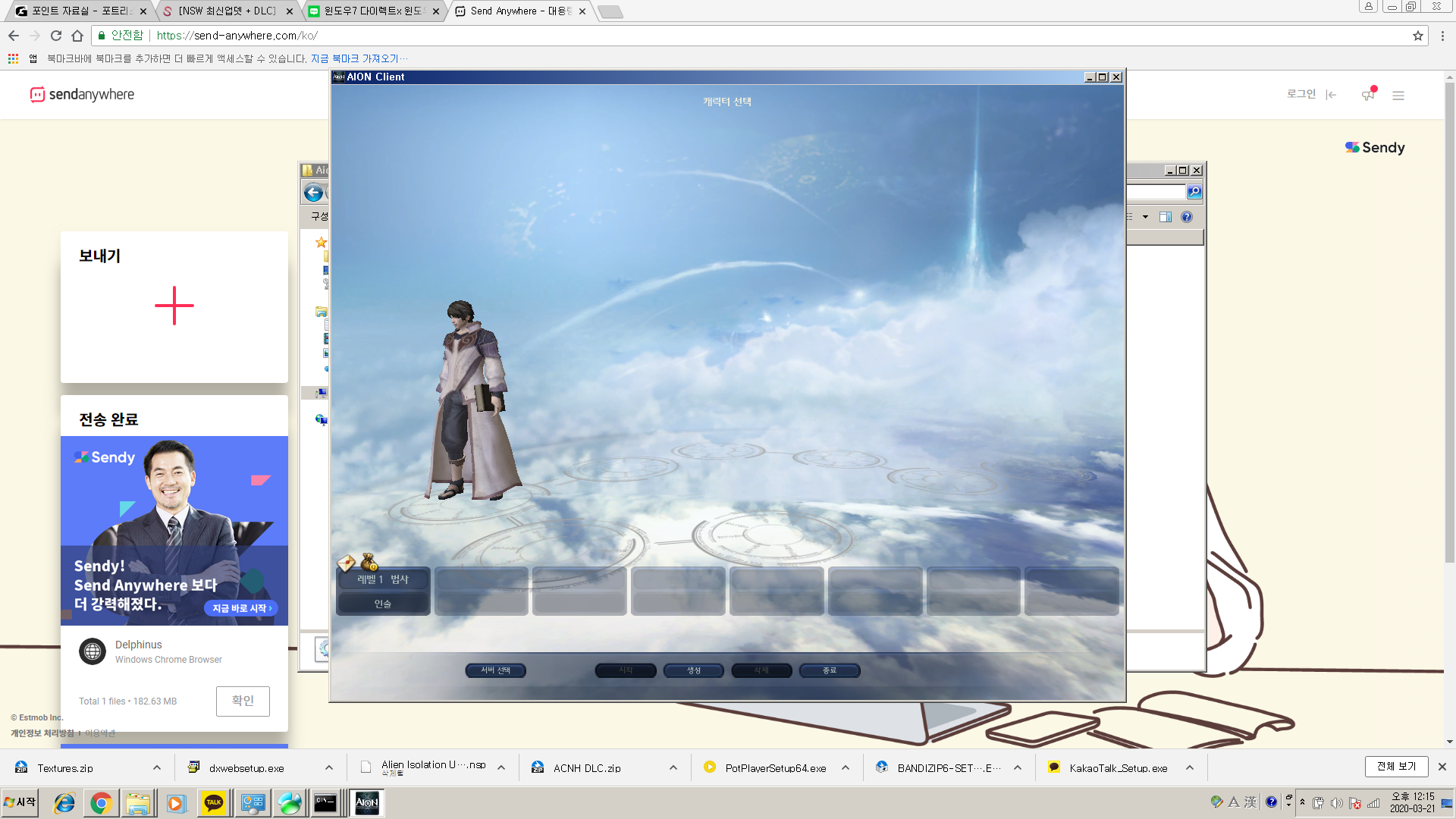
Task: Select the 레벨 1 법사 character slot
Action: click(383, 591)
